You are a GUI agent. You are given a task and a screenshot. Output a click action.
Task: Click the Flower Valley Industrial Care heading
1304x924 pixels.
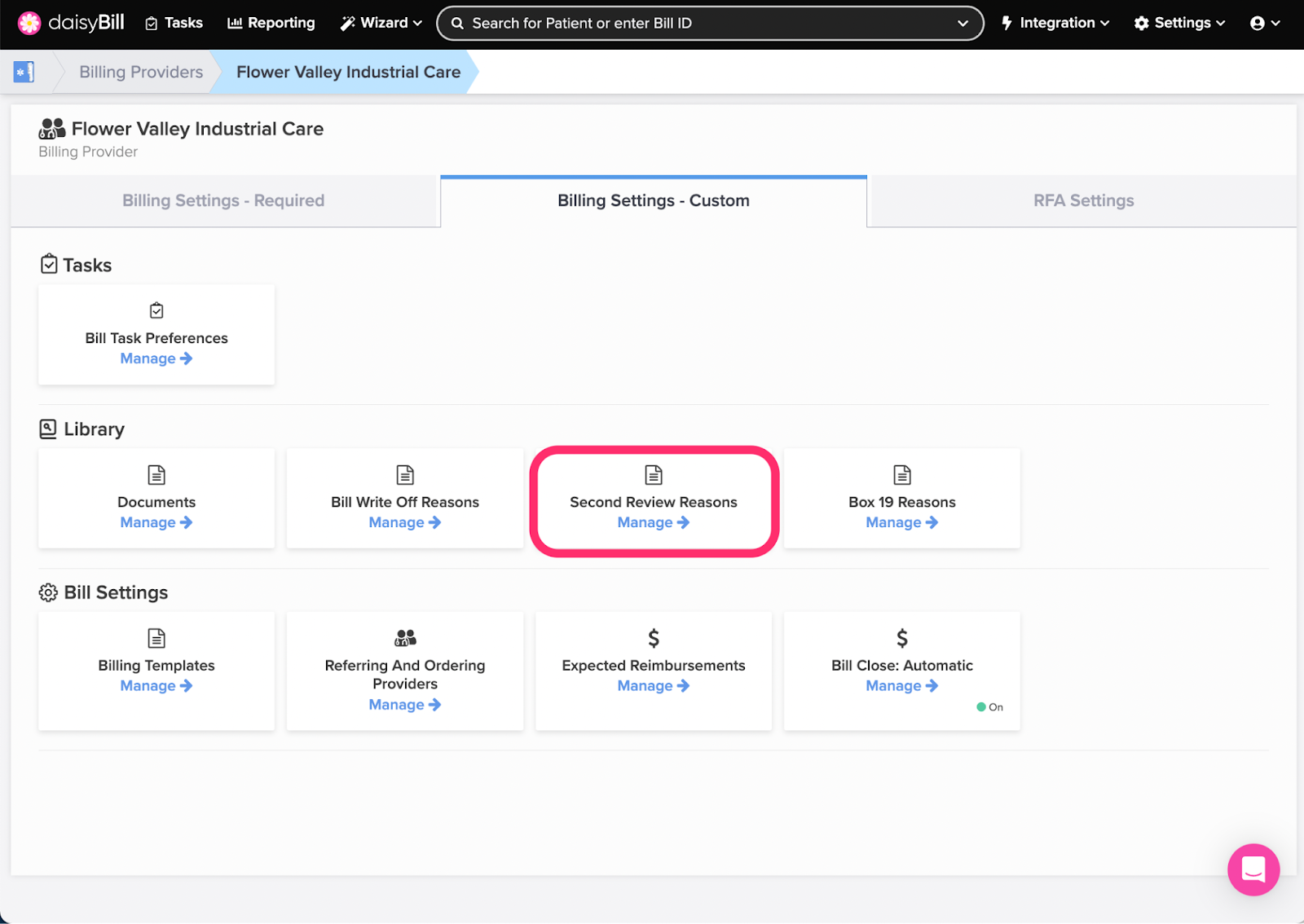(197, 129)
